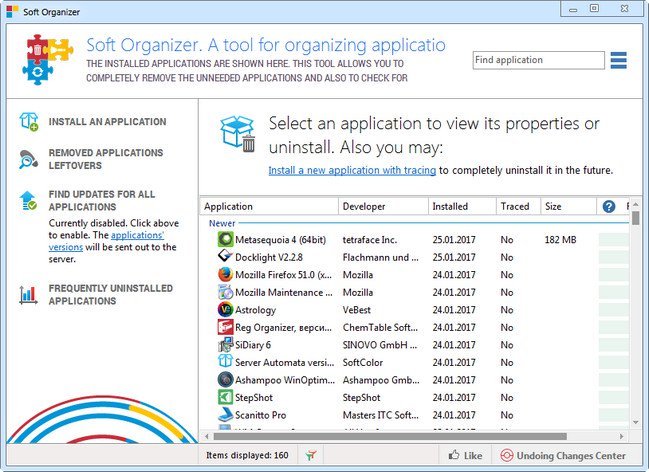
Task: Click the SiDiary 6 app icon
Action: 225,344
